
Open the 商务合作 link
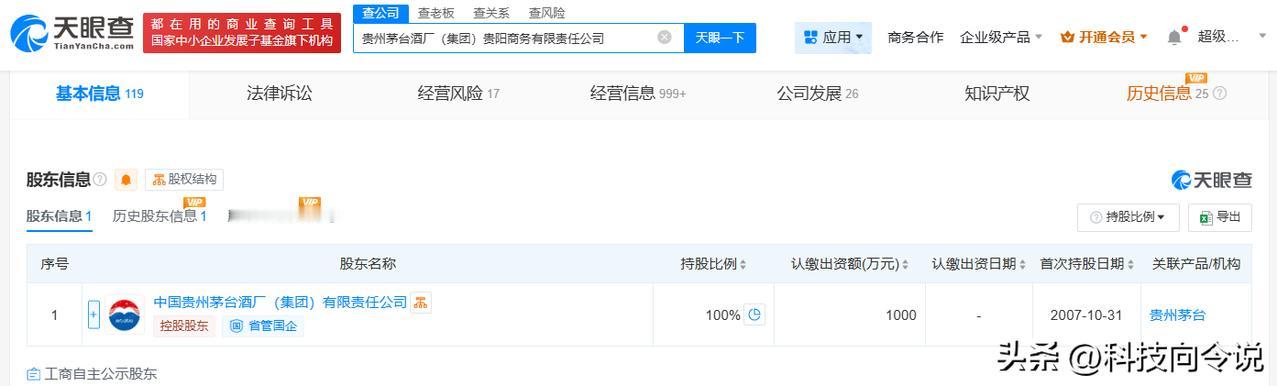coord(915,37)
